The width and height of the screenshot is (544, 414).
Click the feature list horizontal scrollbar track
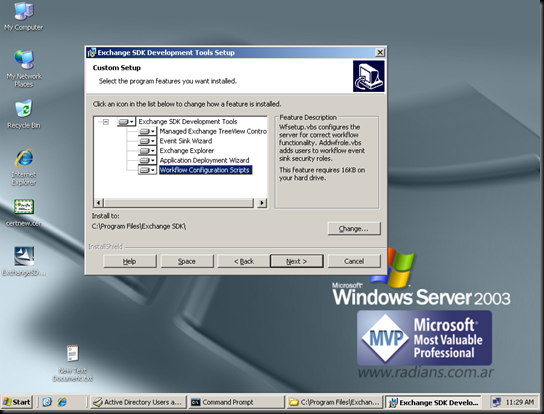180,203
